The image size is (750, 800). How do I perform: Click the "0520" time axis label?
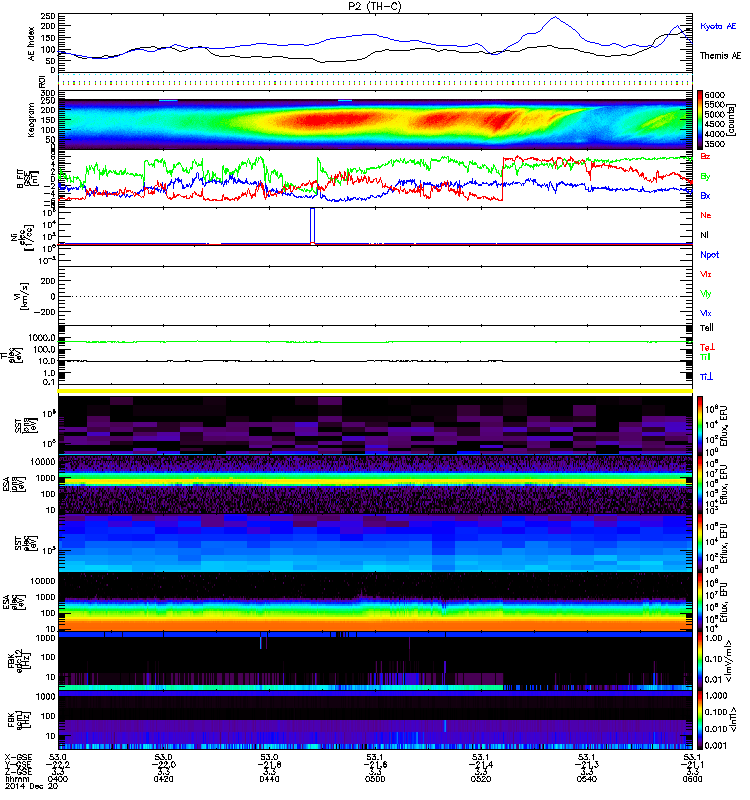click(481, 779)
